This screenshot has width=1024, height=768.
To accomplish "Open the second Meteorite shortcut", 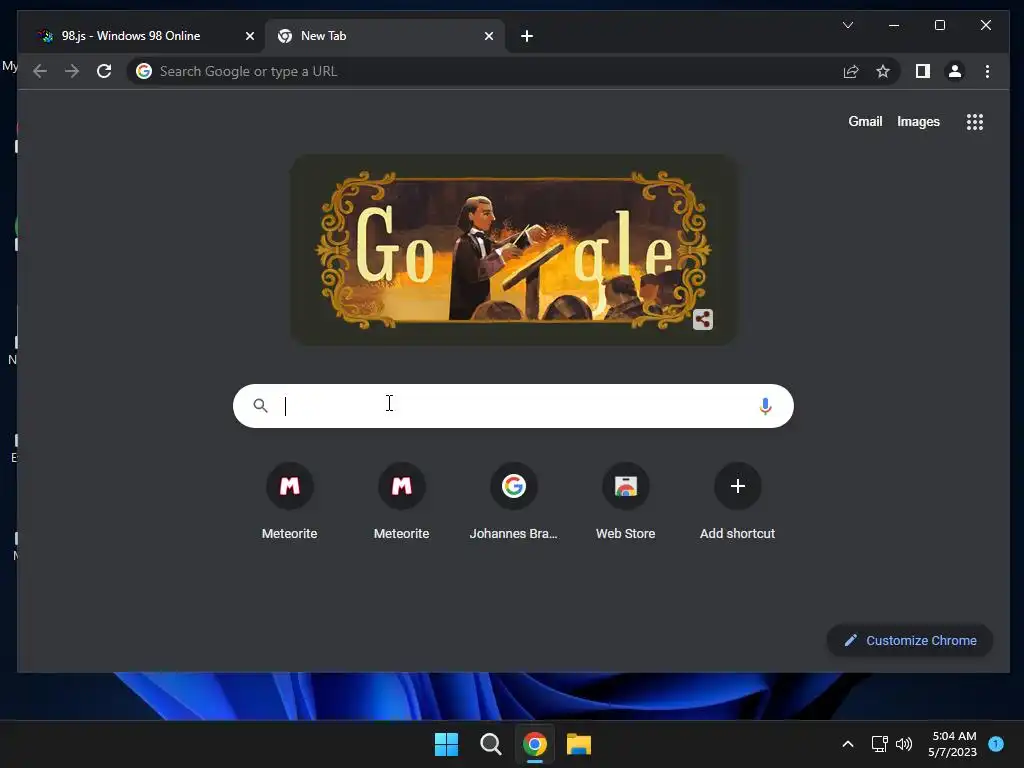I will 401,501.
